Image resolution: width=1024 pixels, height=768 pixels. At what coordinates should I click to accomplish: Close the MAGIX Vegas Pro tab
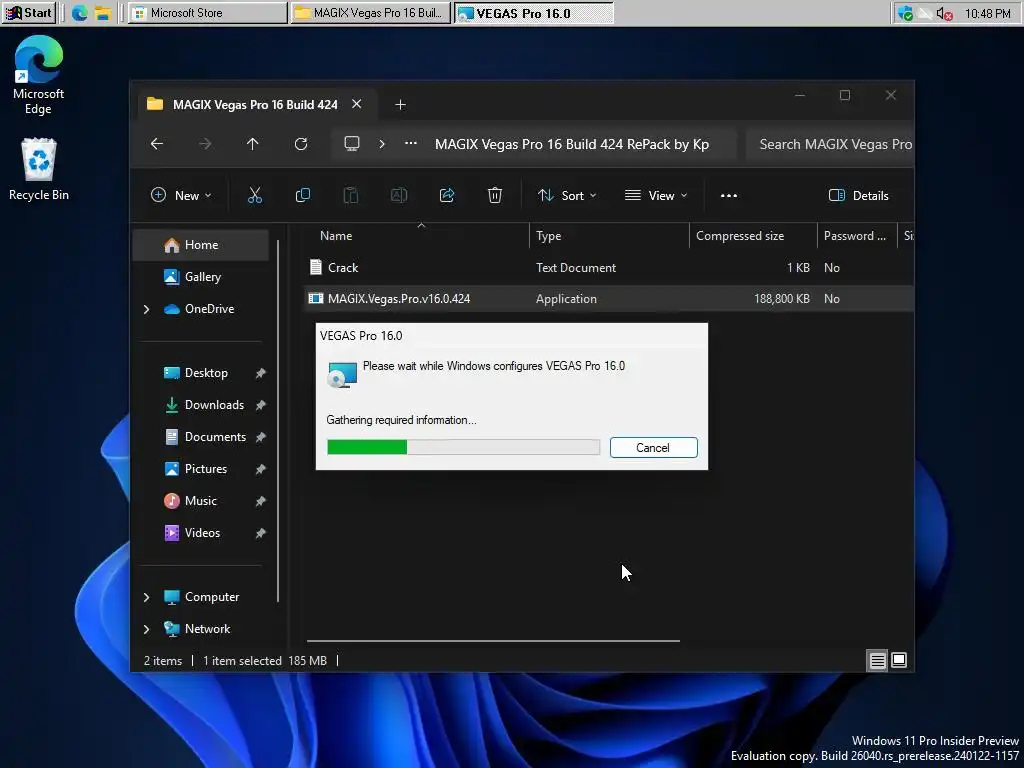pos(357,104)
